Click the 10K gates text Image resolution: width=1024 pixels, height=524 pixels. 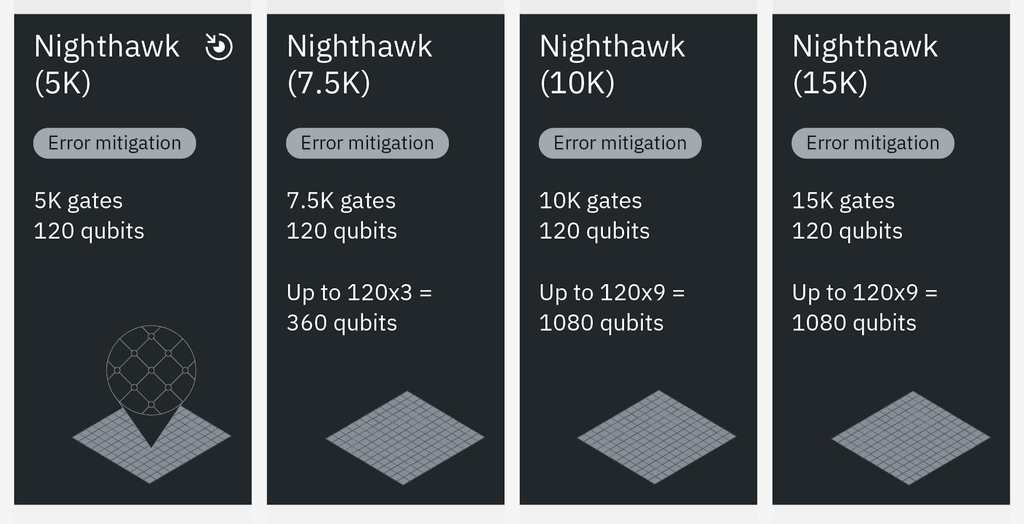(592, 201)
